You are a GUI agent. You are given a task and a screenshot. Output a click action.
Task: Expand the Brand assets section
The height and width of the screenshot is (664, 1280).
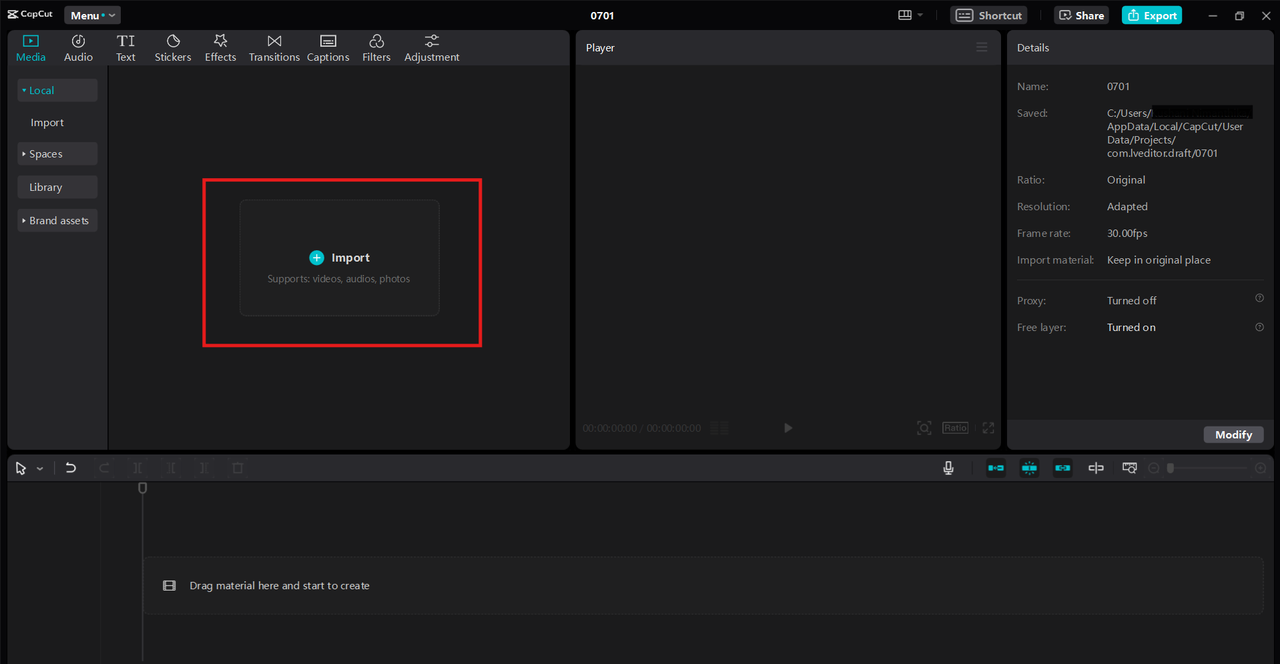click(57, 220)
